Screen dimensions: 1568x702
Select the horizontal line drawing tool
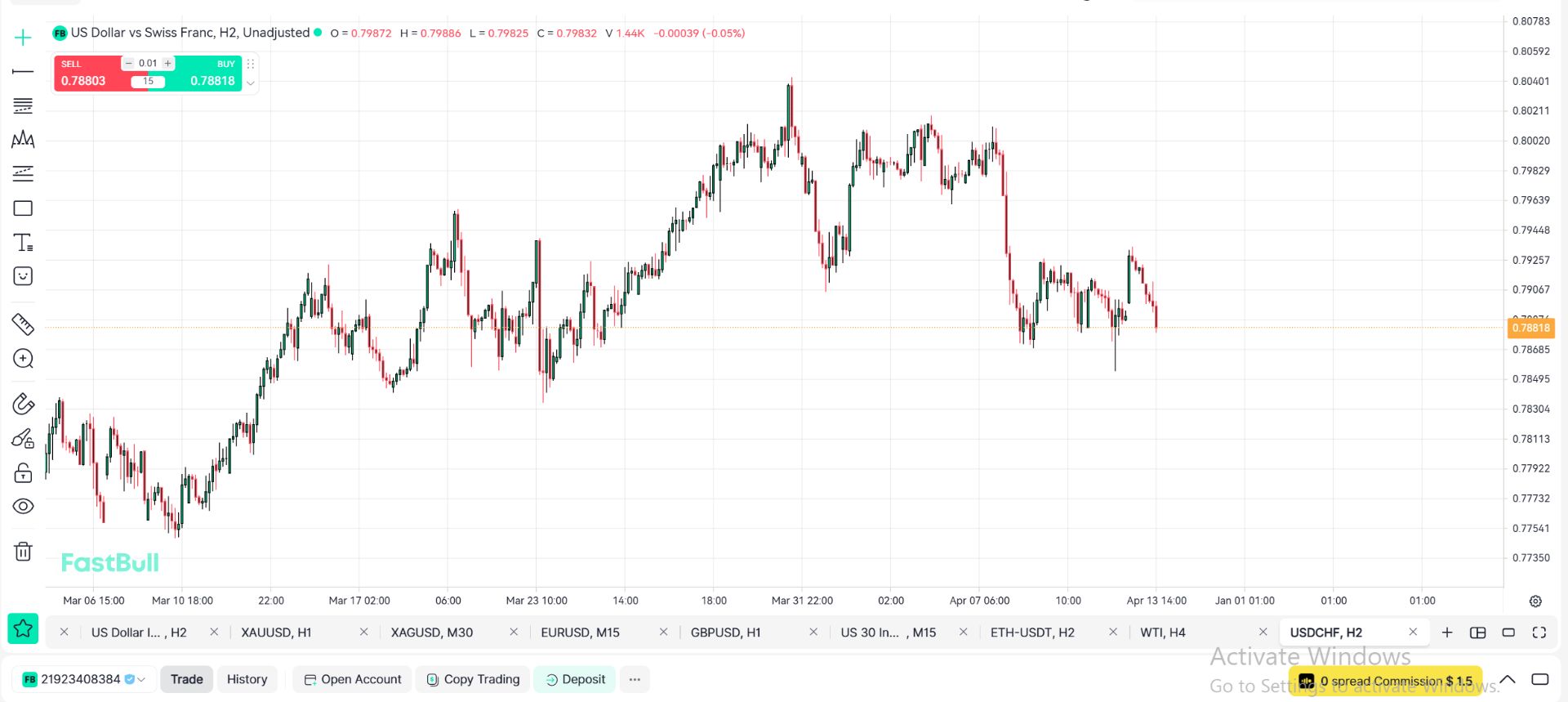coord(23,72)
